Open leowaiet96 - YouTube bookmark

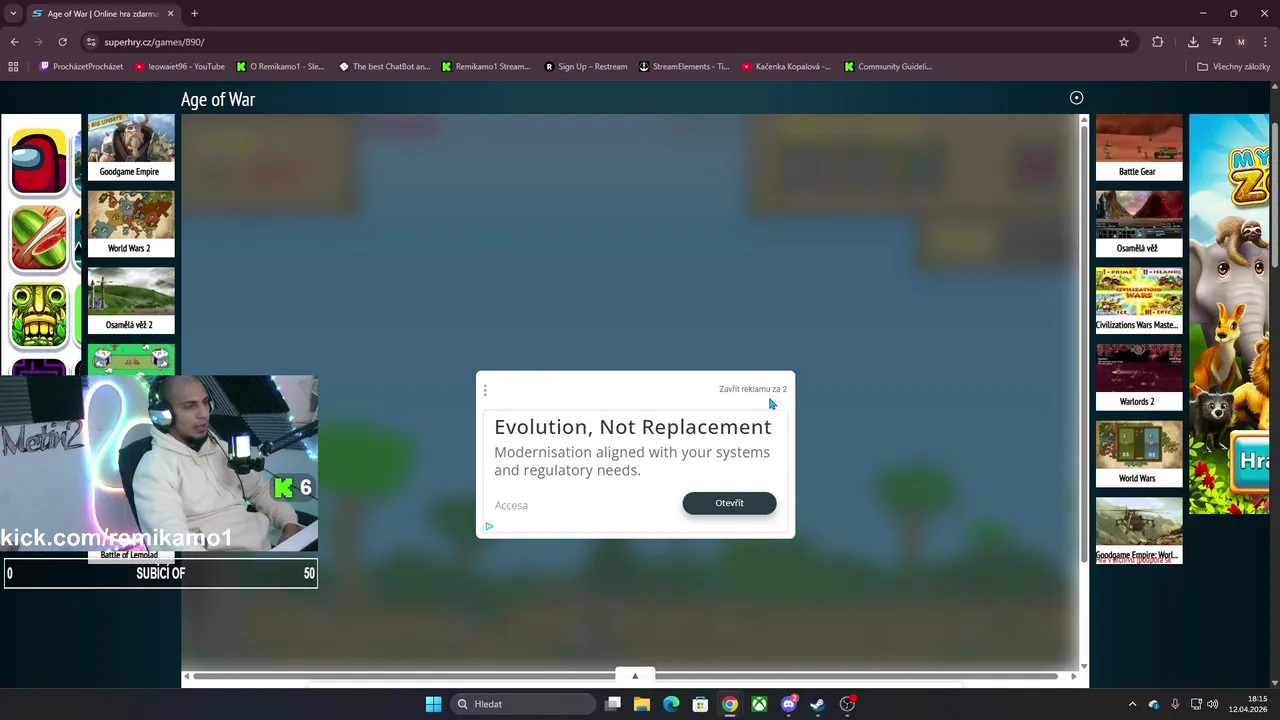click(179, 67)
